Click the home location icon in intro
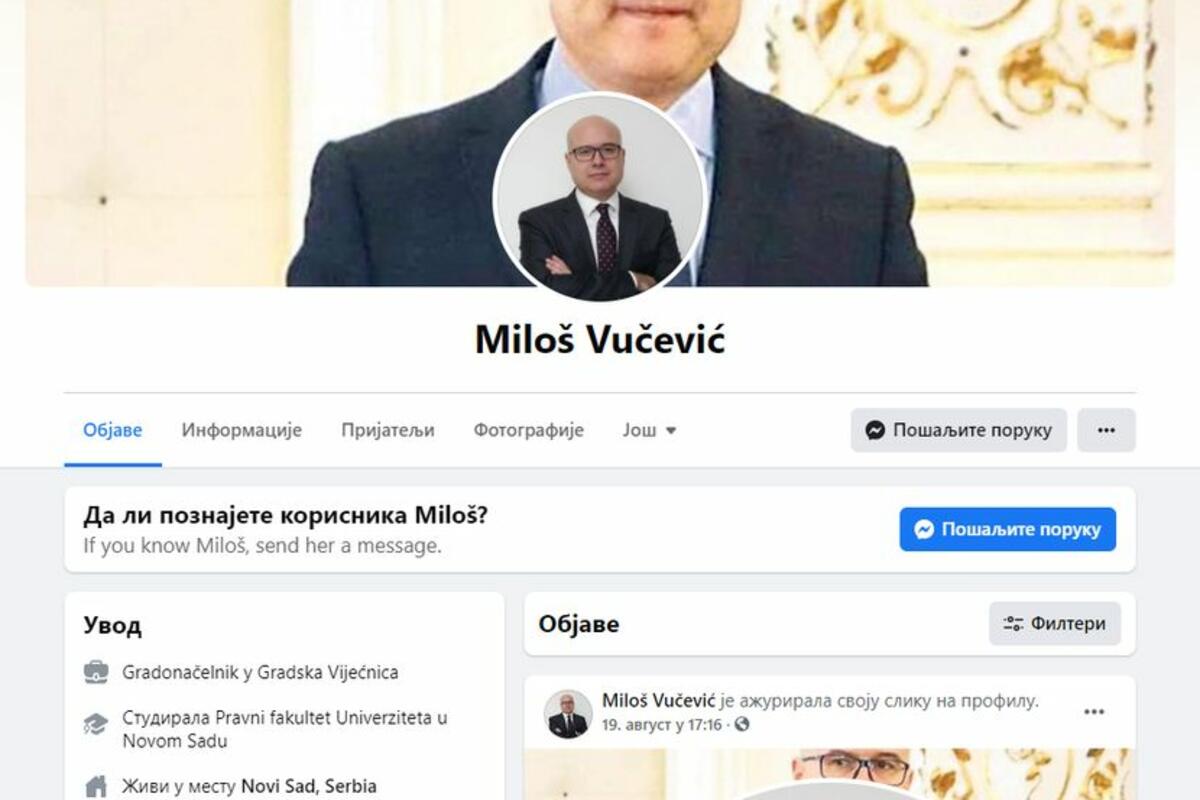The image size is (1200, 800). coord(96,787)
